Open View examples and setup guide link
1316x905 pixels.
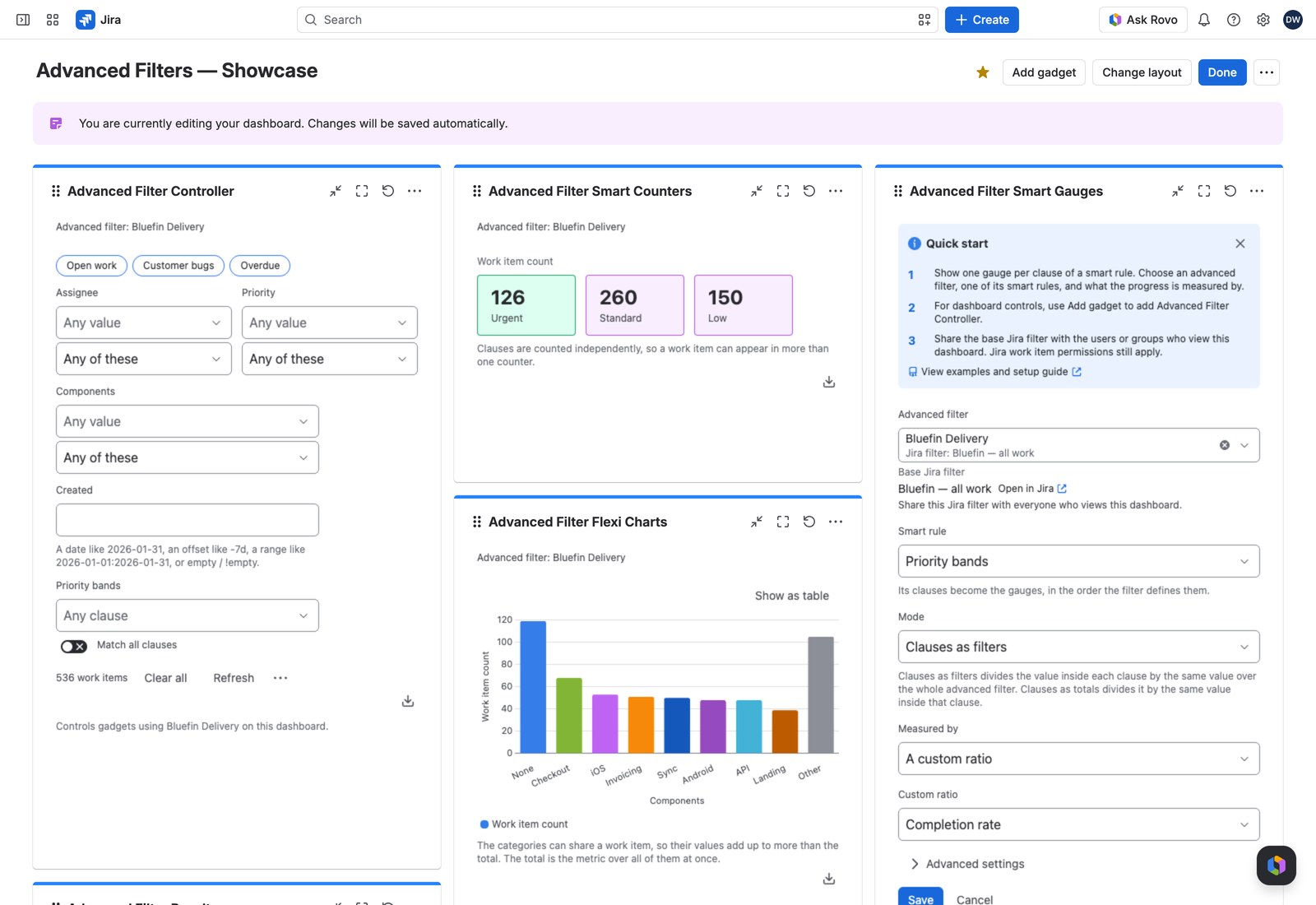click(994, 372)
